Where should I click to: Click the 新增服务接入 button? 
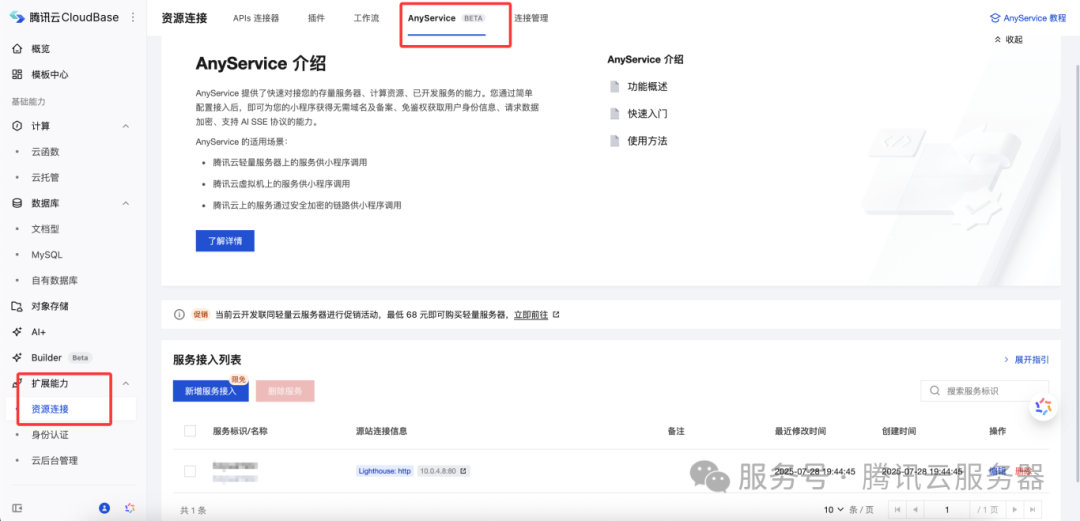(x=211, y=391)
